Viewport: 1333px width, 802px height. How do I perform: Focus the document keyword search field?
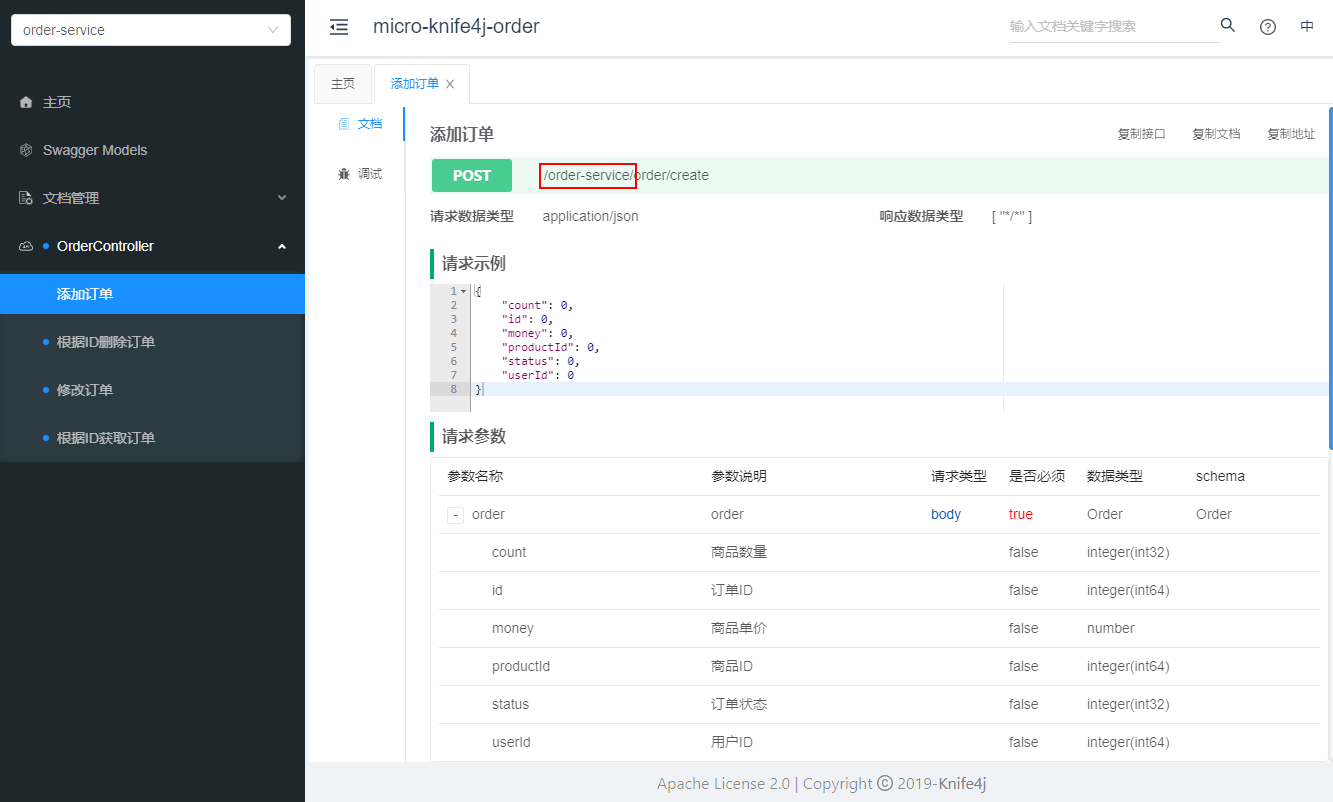pyautogui.click(x=1114, y=27)
